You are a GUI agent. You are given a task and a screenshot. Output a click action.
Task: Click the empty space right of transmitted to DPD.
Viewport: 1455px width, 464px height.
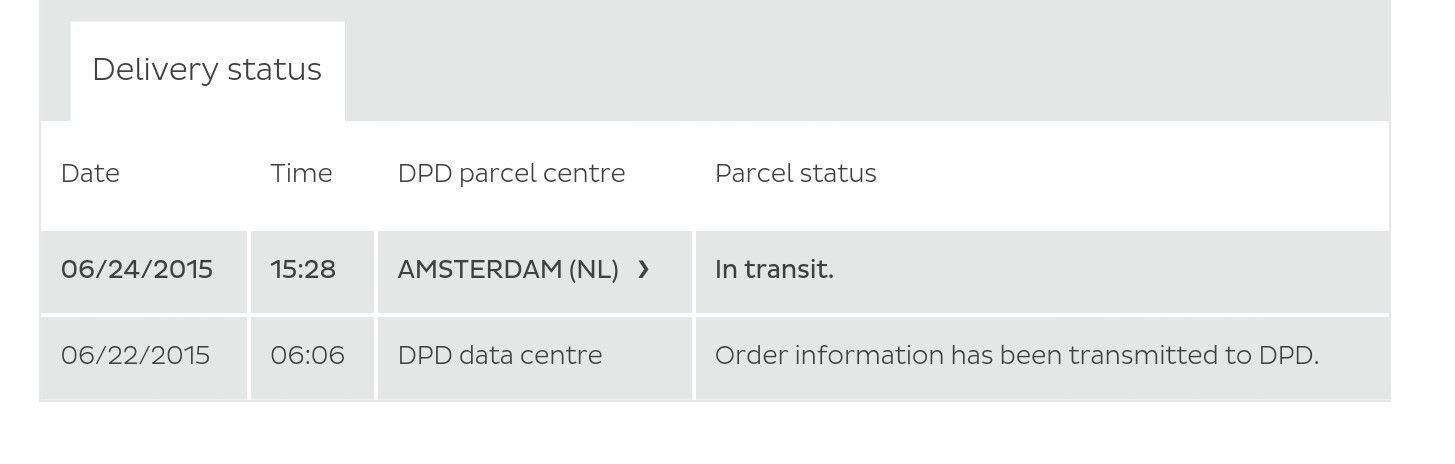coord(1355,356)
